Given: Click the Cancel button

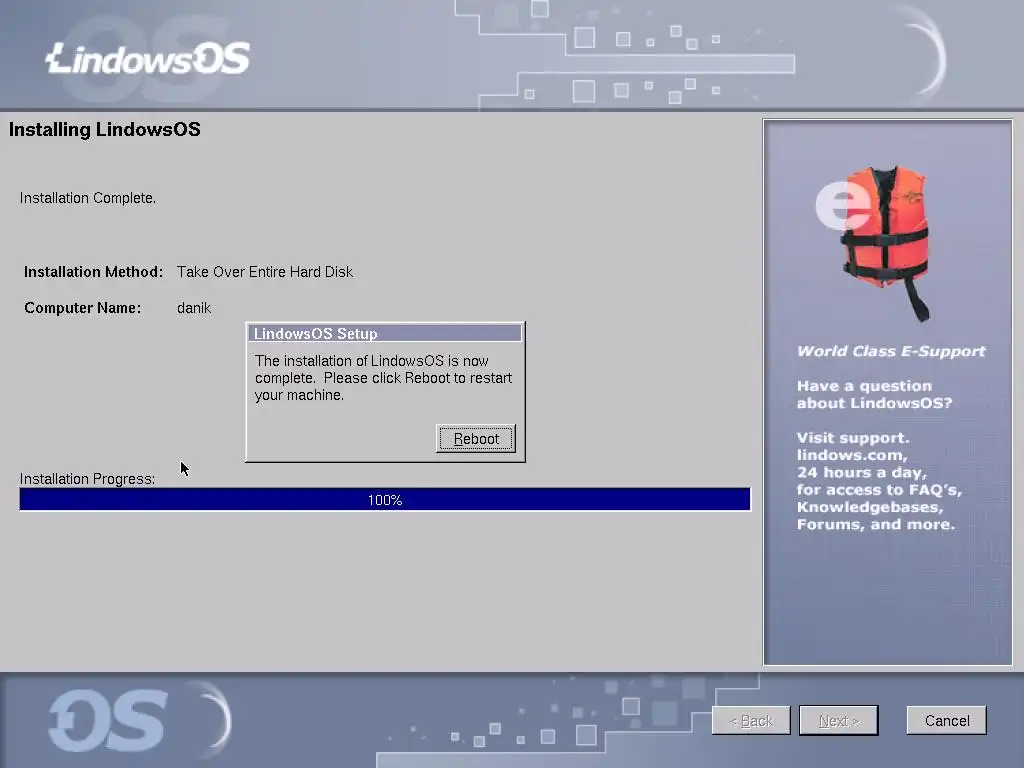Looking at the screenshot, I should (x=946, y=720).
